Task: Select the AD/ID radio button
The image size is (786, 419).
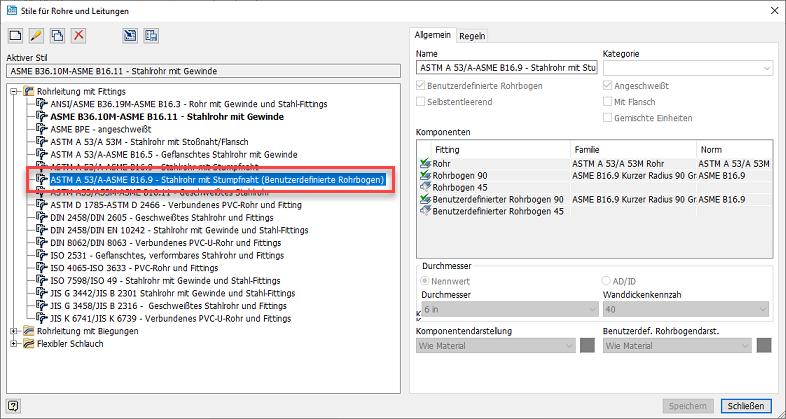Action: click(606, 281)
